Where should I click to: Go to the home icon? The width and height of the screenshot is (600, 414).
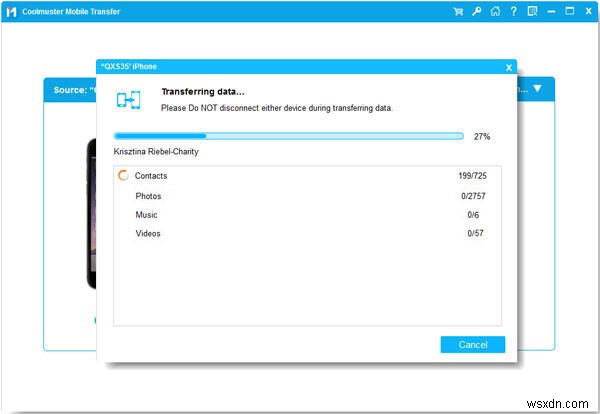tap(495, 11)
